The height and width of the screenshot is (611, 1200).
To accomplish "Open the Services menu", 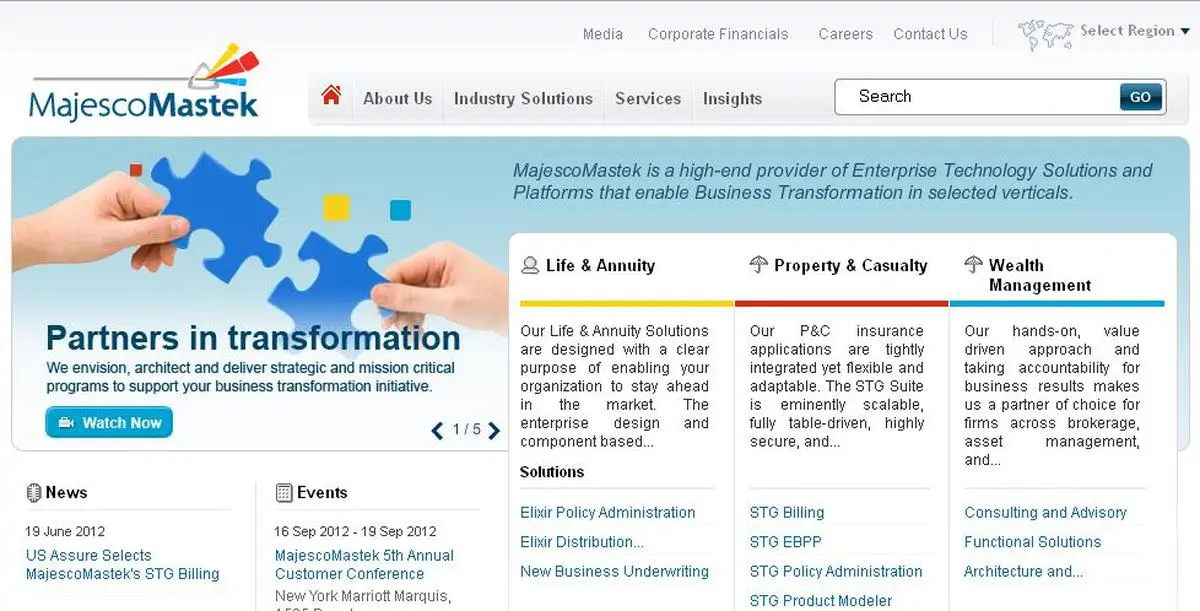I will 648,98.
